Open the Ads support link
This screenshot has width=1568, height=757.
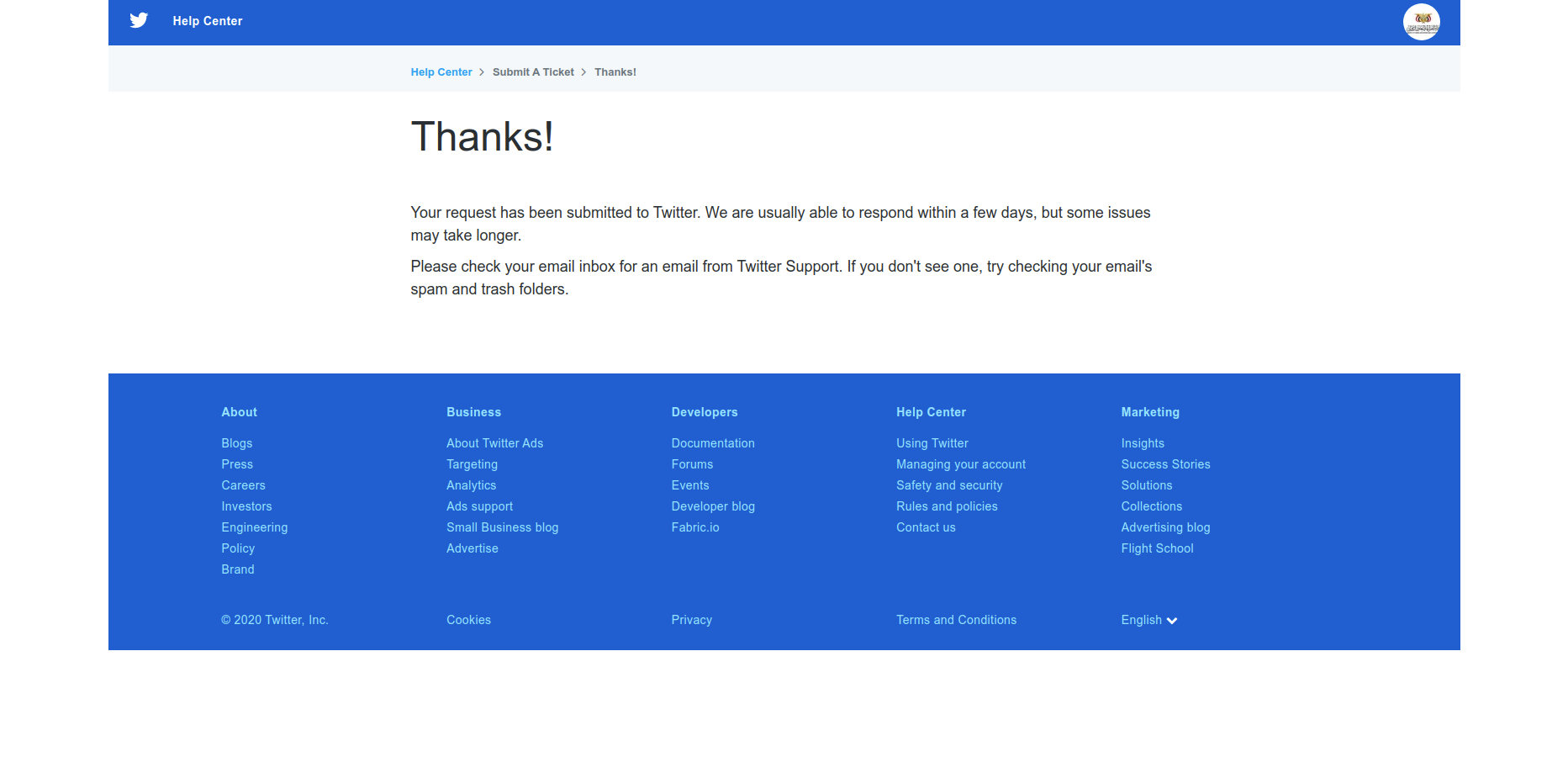(479, 506)
